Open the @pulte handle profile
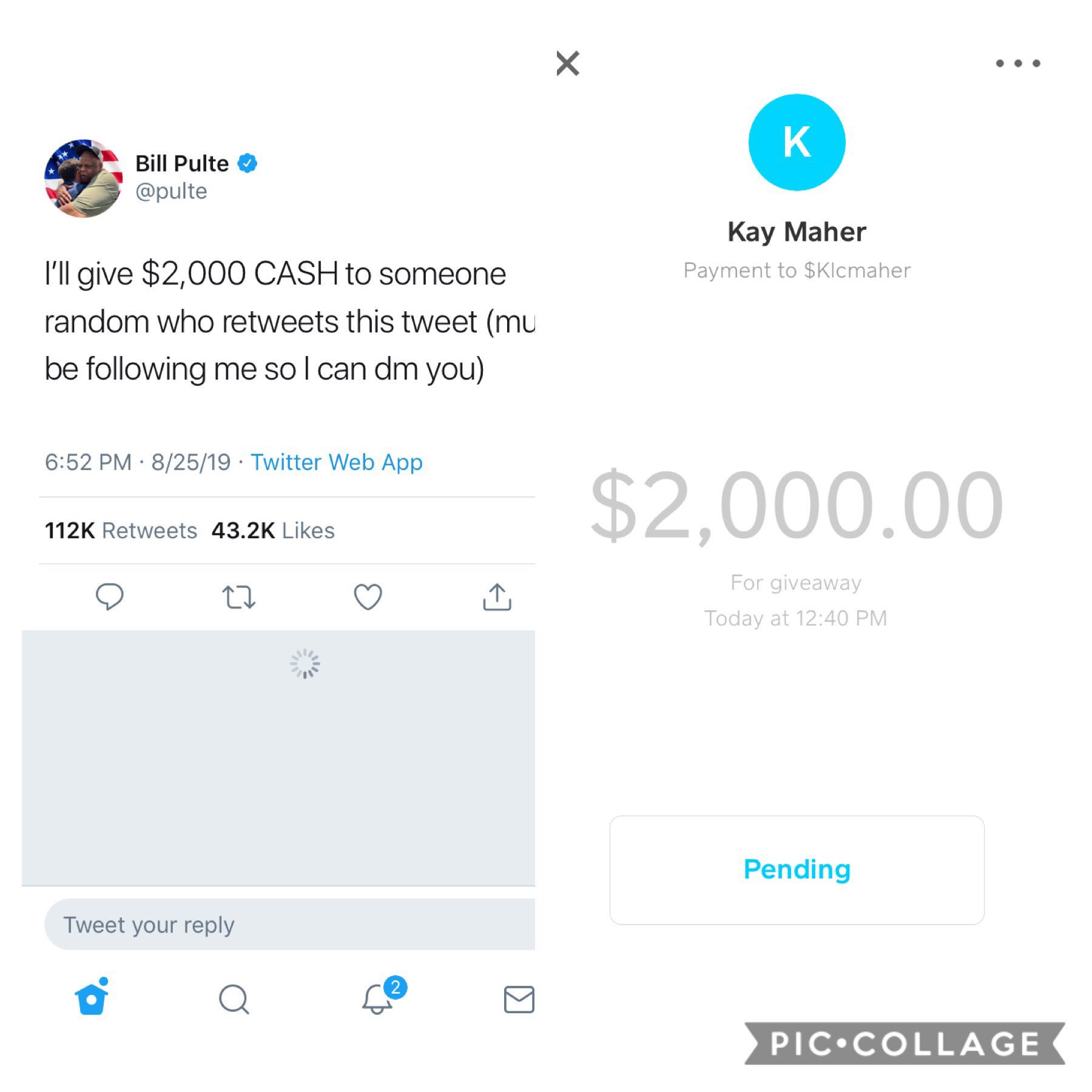The height and width of the screenshot is (1092, 1092). (x=172, y=192)
